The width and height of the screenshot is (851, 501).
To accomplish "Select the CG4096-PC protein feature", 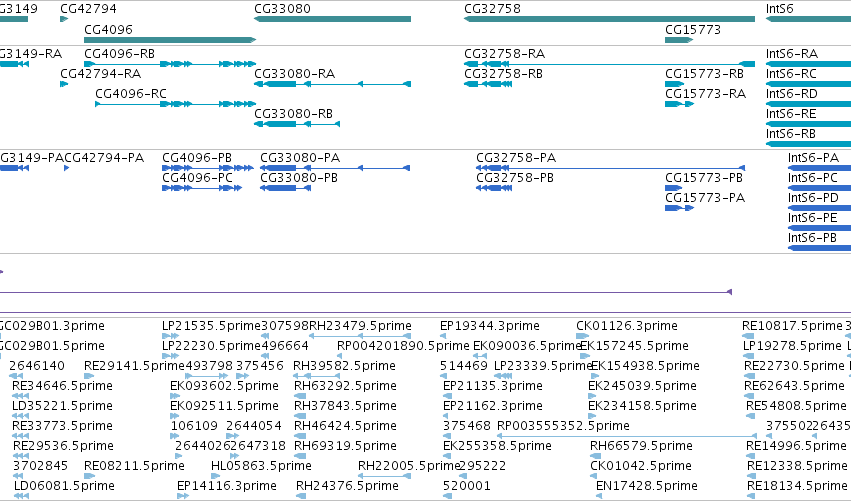I will (202, 188).
